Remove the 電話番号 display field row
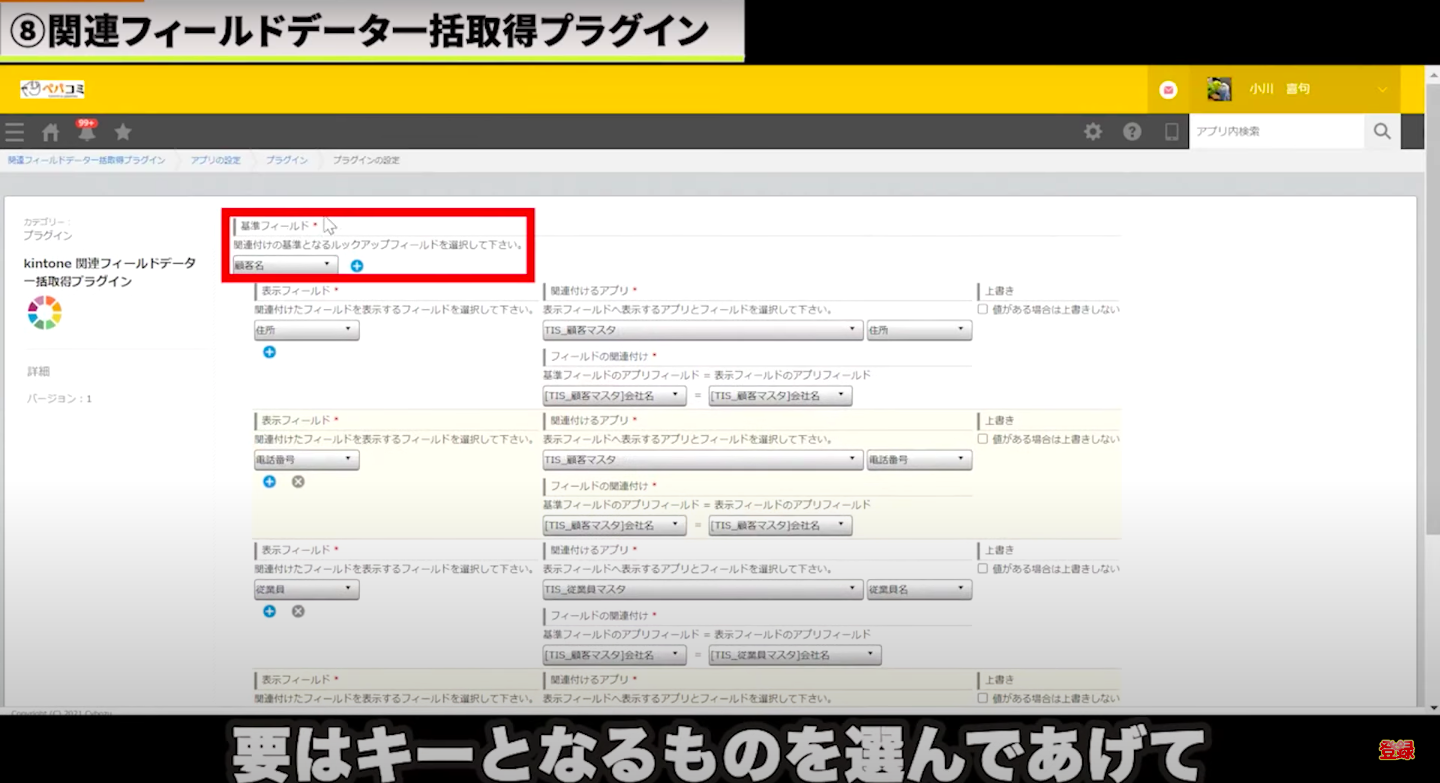This screenshot has height=783, width=1440. point(298,482)
